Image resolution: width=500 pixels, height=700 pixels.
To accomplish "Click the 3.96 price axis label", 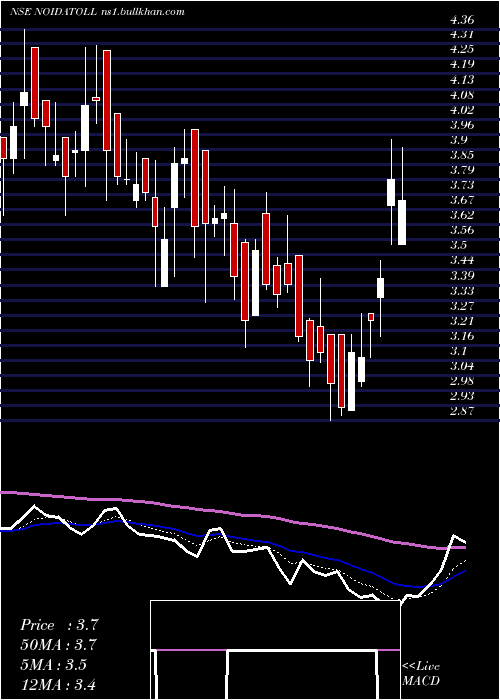I will coord(462,125).
